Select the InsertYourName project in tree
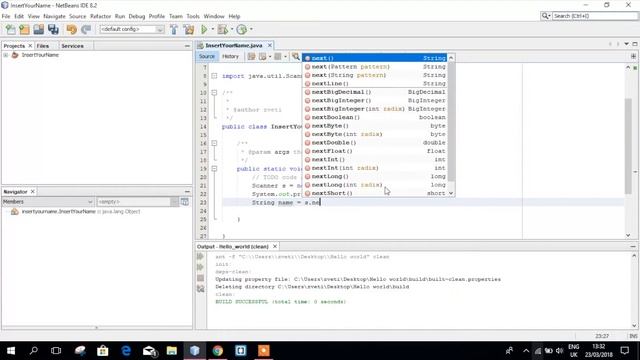Viewport: 640px width, 360px height. 40,55
